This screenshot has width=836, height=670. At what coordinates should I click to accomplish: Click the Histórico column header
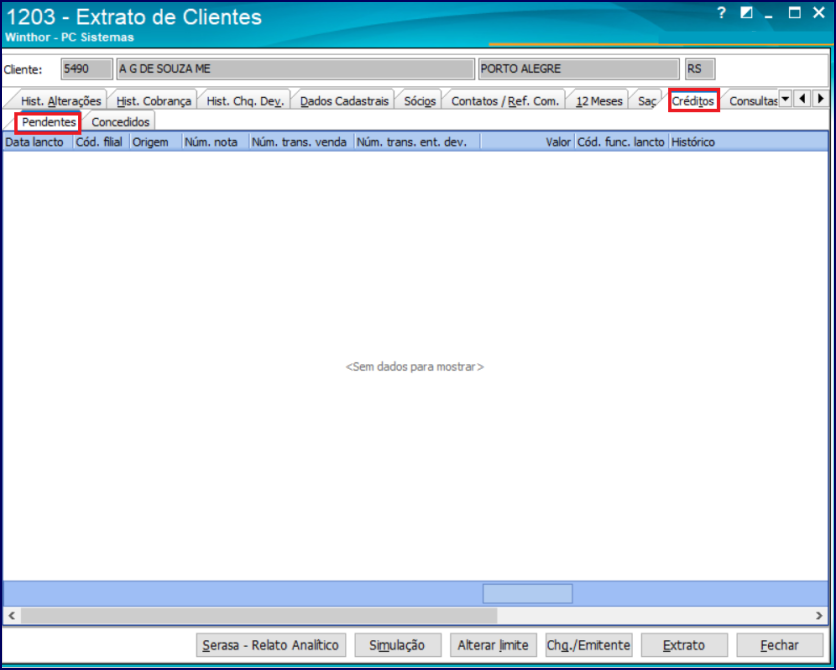(x=749, y=142)
